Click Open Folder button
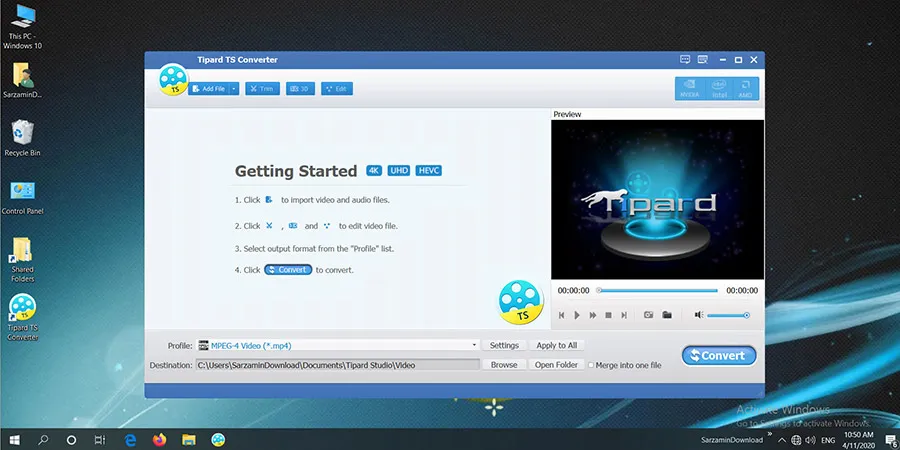 point(557,365)
